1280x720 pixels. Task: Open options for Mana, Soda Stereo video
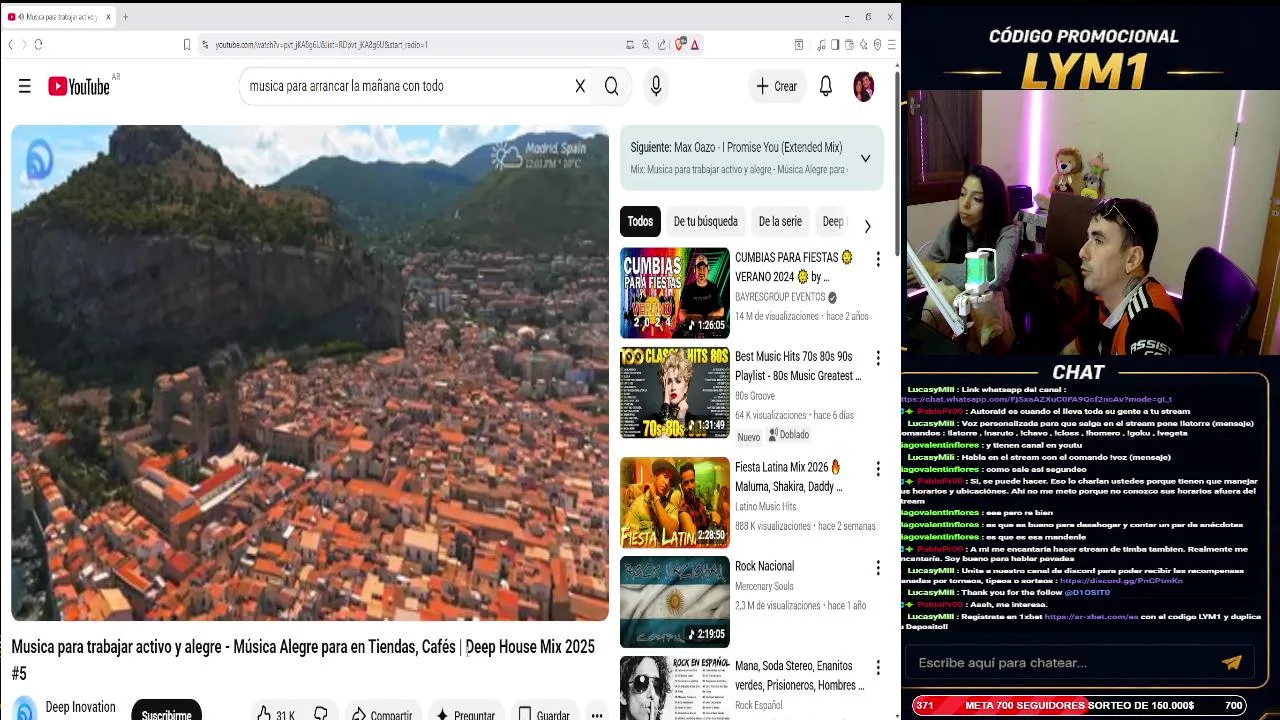tap(878, 667)
